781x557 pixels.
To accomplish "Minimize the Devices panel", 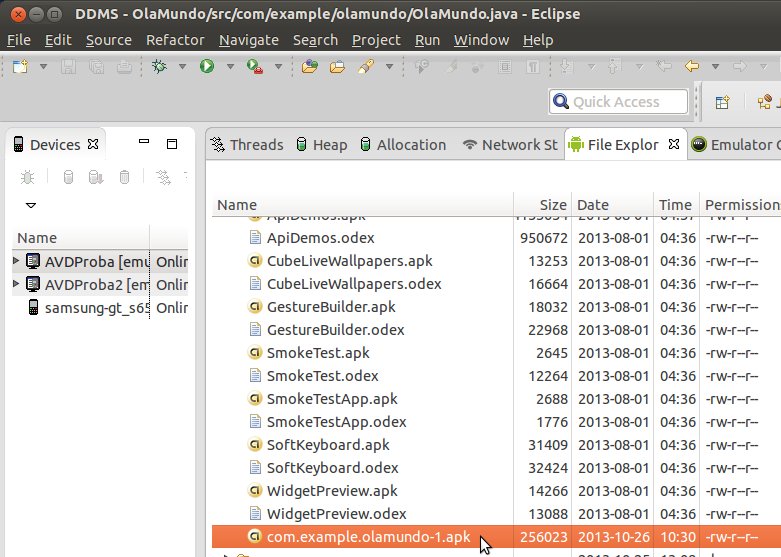I will [x=144, y=141].
